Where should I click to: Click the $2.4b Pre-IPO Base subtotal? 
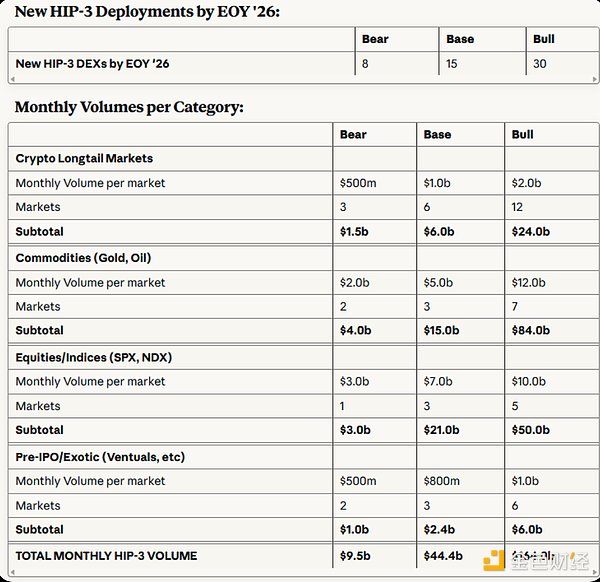click(x=440, y=530)
